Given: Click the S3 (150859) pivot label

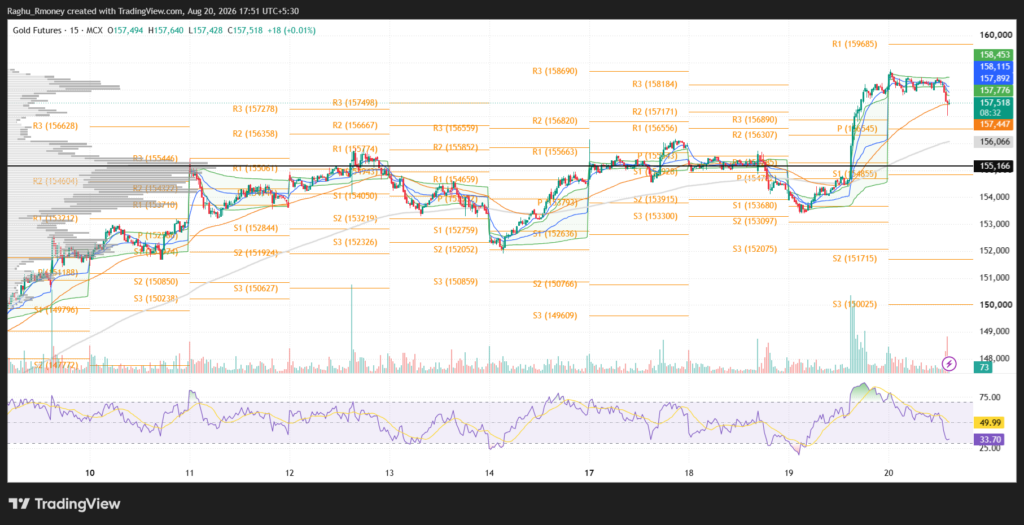Looking at the screenshot, I should [x=455, y=281].
